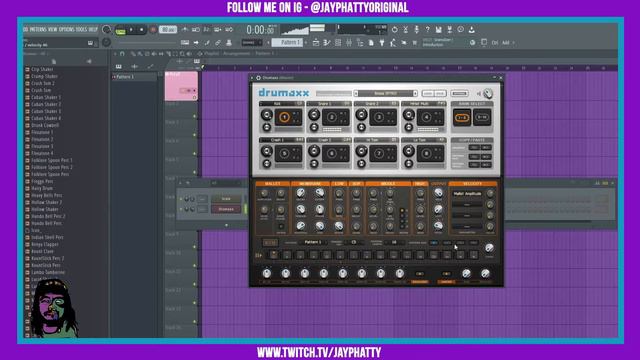Open the TOOLS menu
This screenshot has height=360, width=640.
[81, 29]
